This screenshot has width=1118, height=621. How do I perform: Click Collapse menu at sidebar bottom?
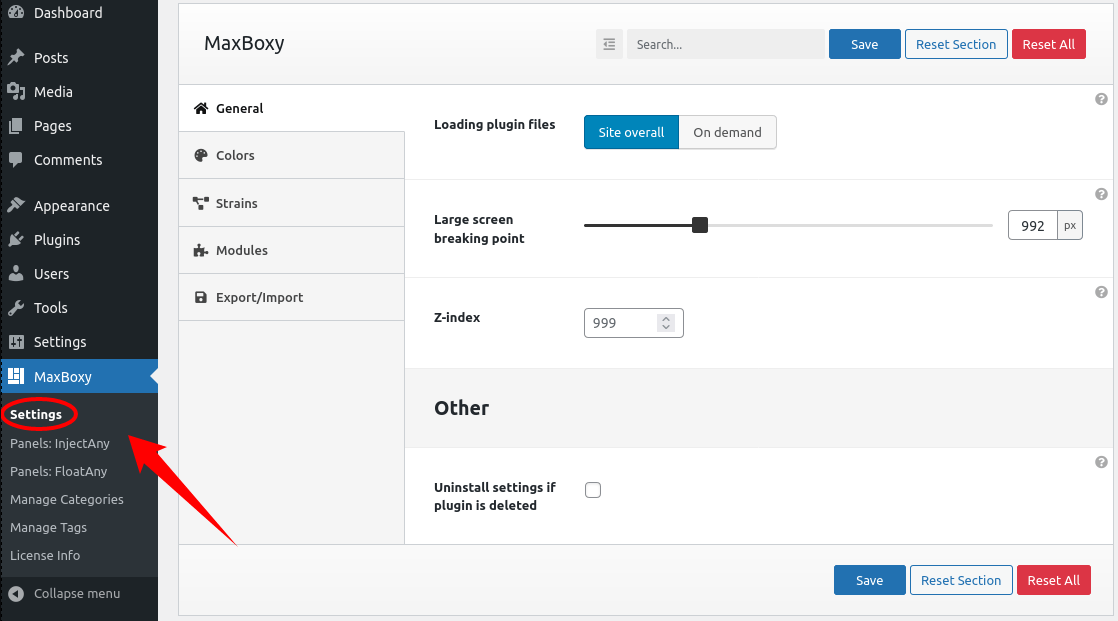tap(78, 593)
